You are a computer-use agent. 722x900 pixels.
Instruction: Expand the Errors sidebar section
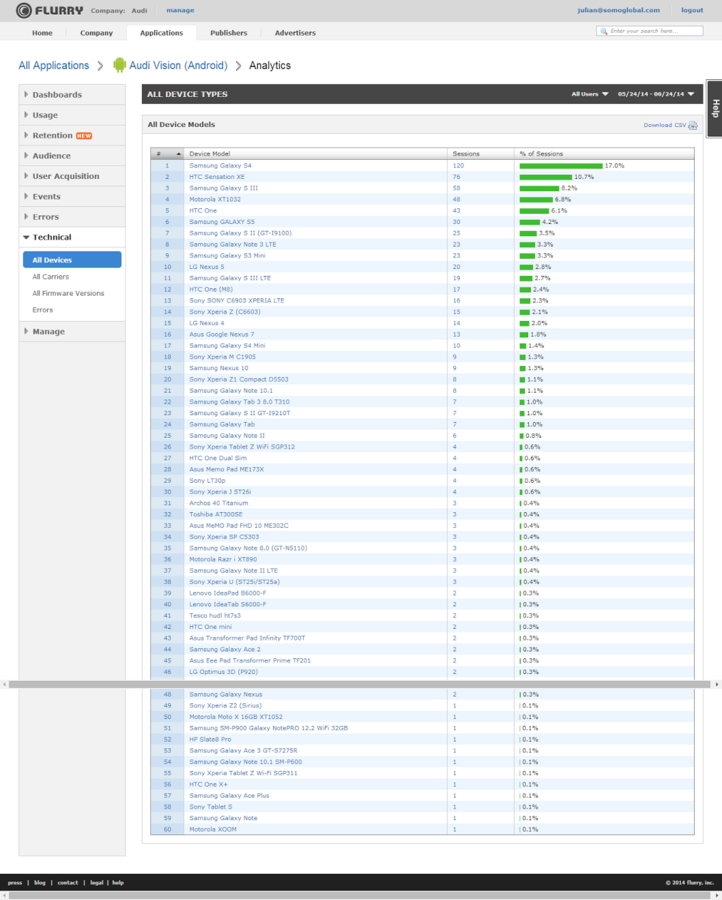(72, 217)
